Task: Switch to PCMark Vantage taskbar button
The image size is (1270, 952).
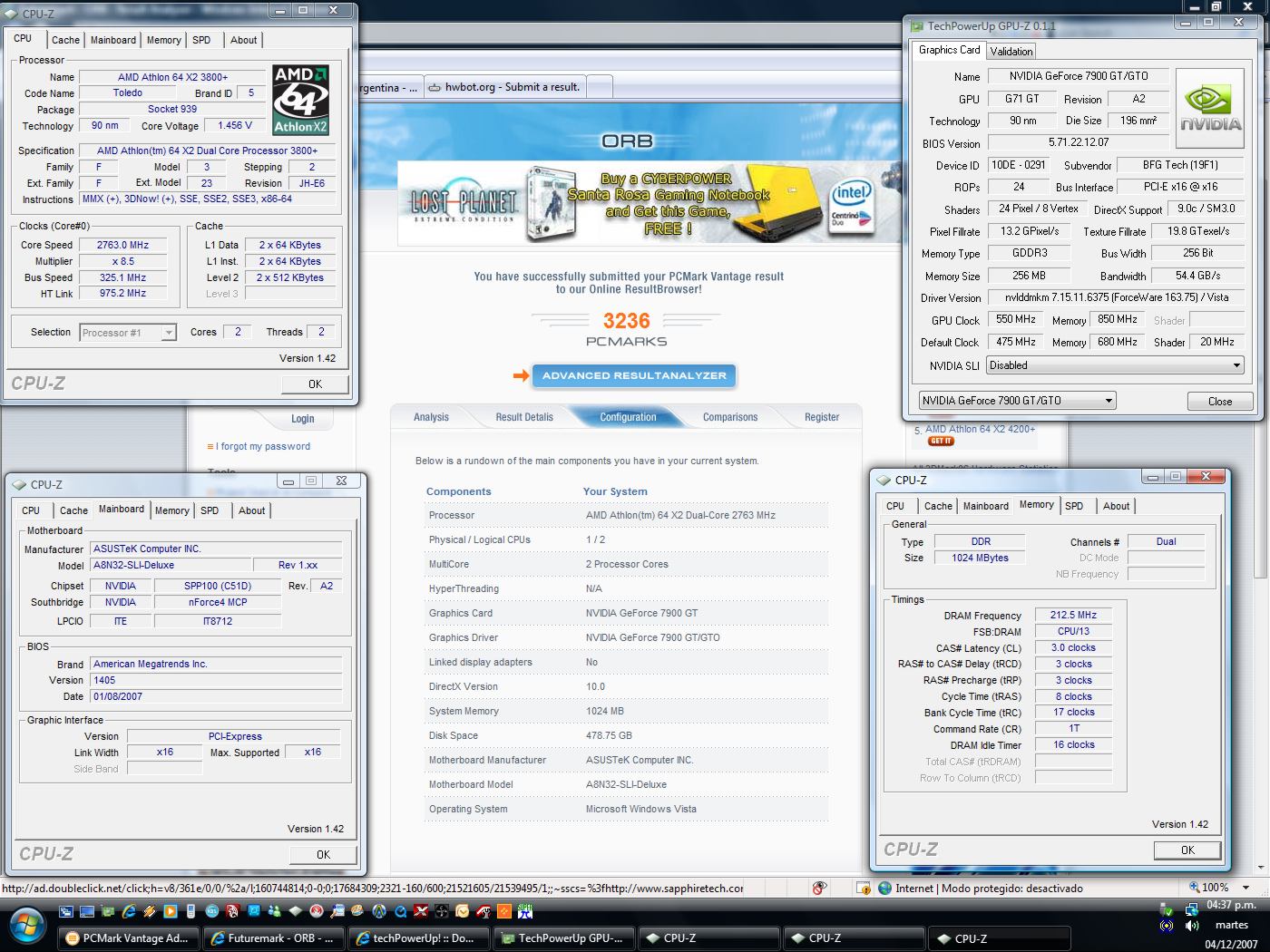Action: click(128, 938)
